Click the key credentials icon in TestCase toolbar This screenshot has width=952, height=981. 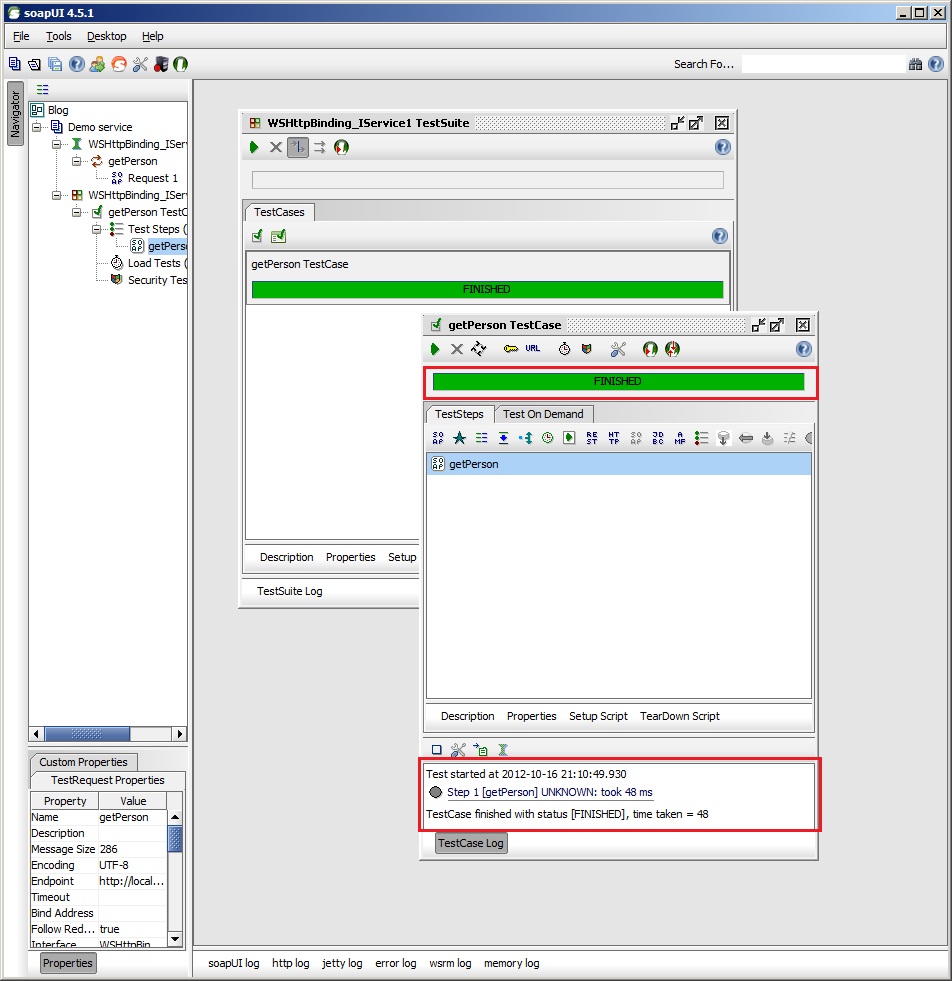[511, 349]
